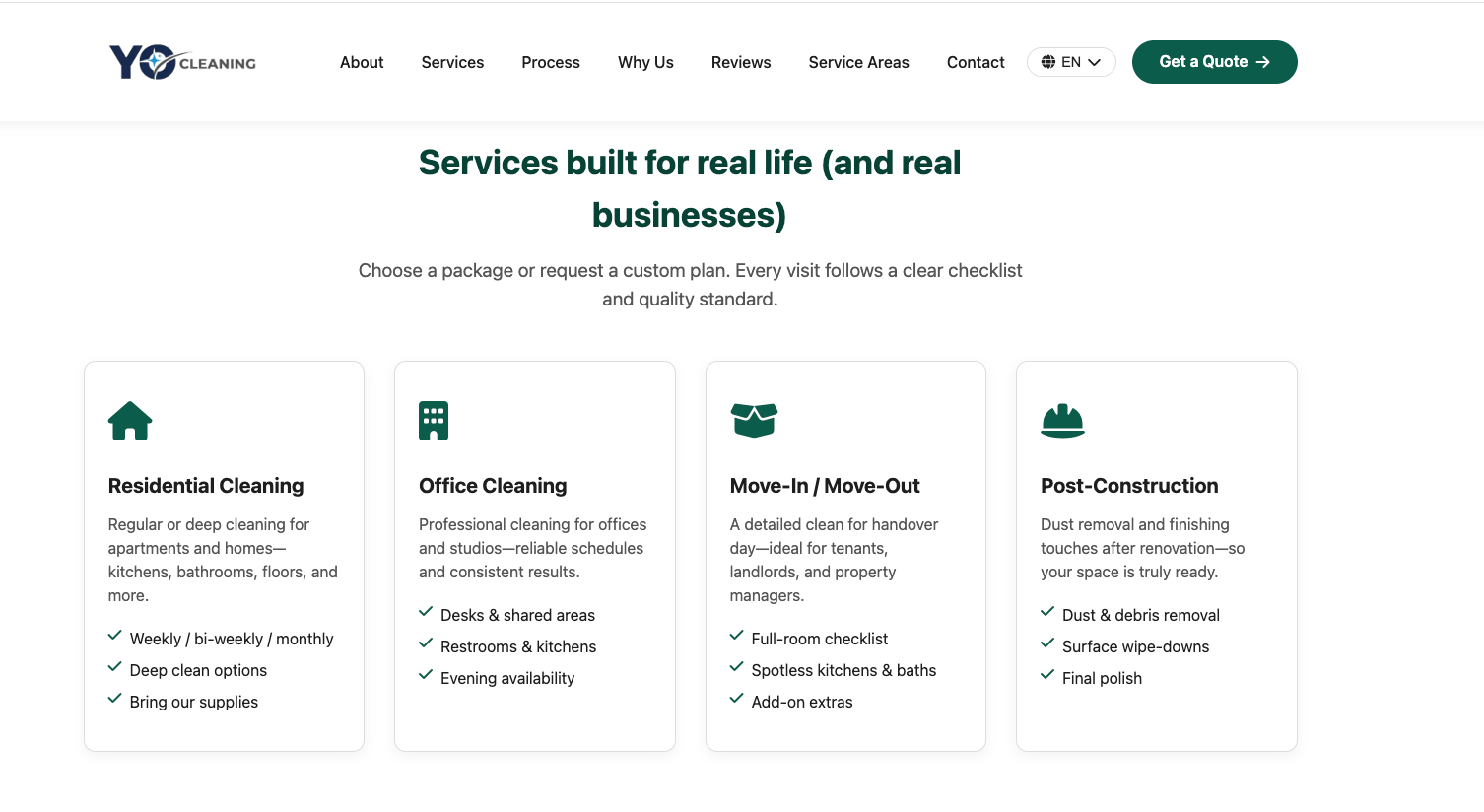Open the EN language dropdown
The height and width of the screenshot is (812, 1484).
[1071, 62]
